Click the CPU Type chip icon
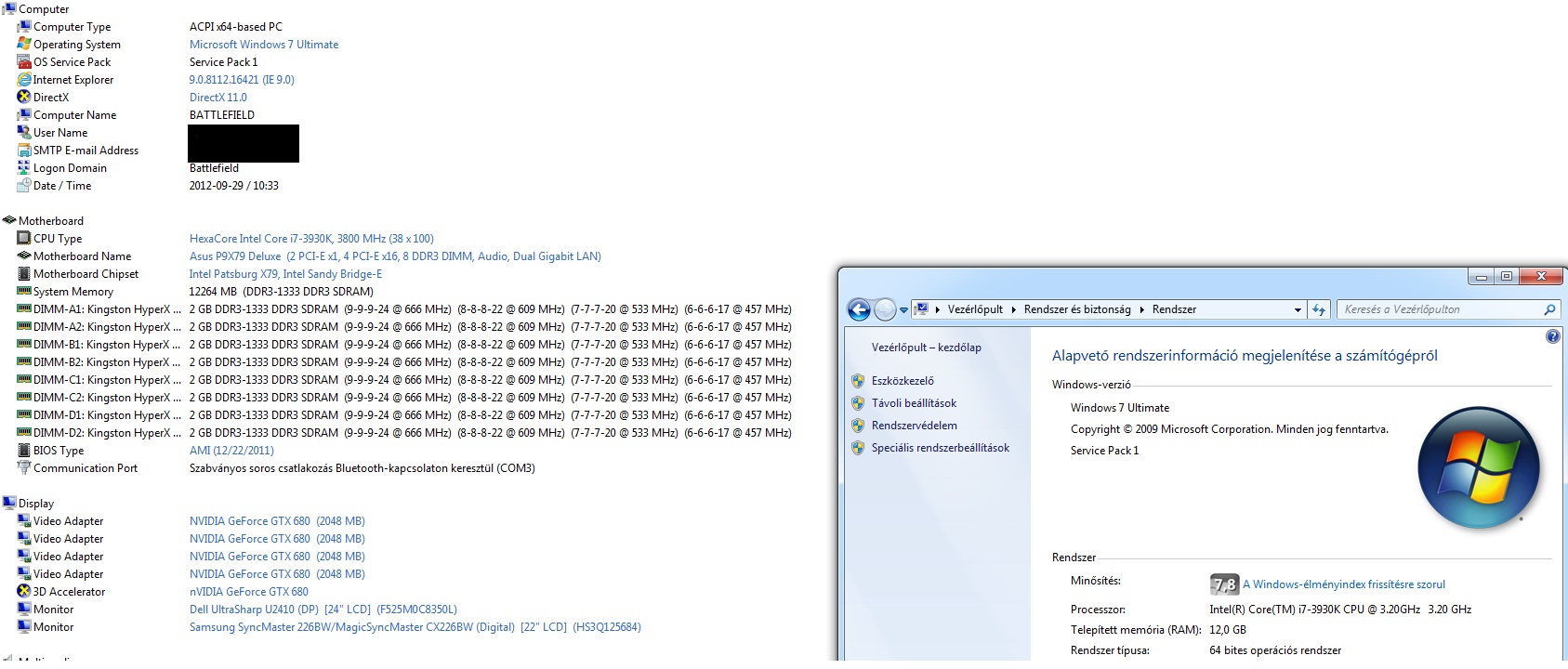 [24, 238]
